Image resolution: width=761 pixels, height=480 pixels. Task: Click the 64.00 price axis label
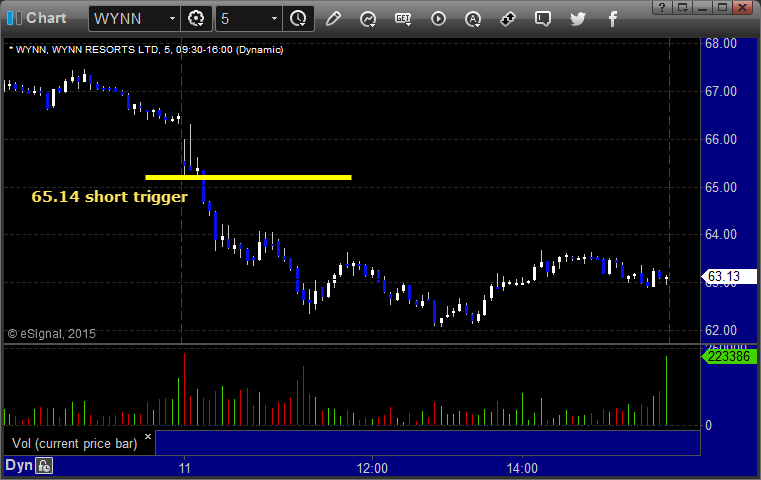pyautogui.click(x=721, y=234)
